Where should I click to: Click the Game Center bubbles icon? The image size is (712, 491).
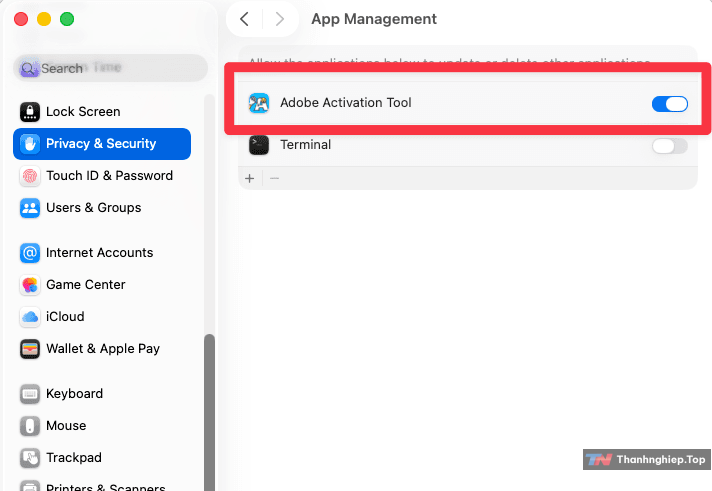(30, 285)
